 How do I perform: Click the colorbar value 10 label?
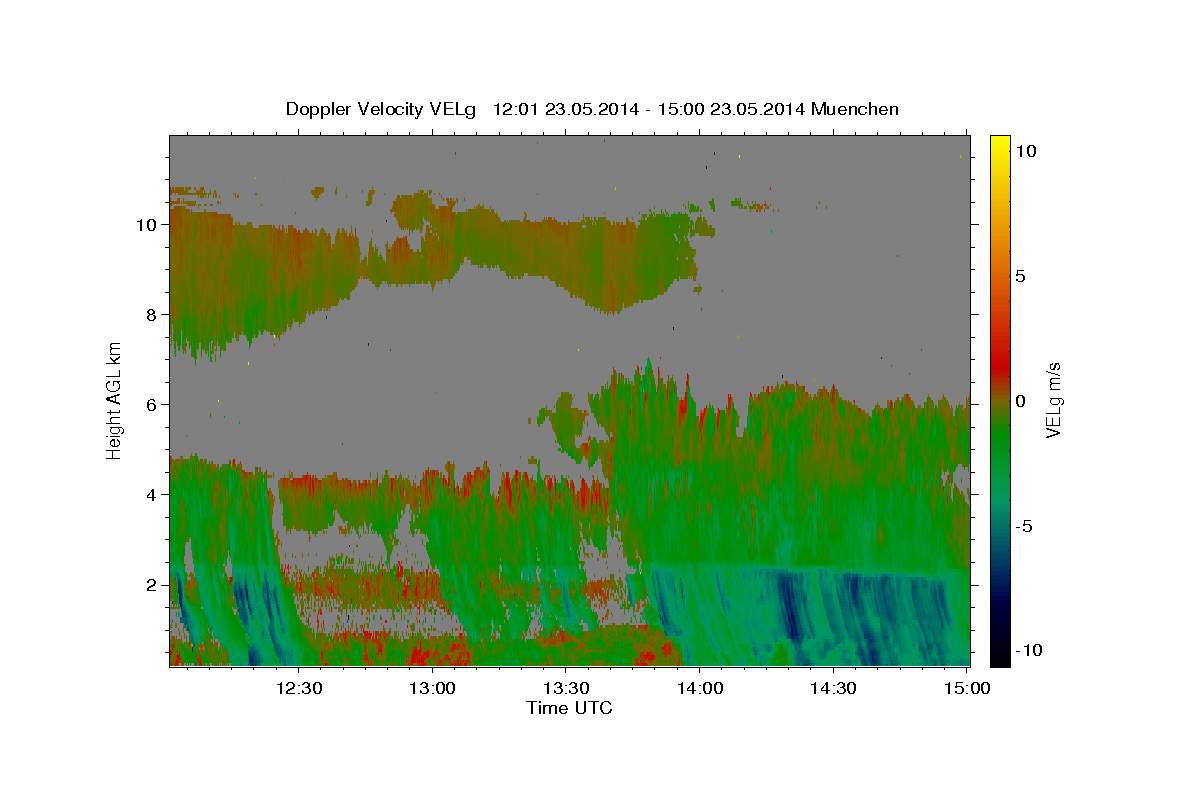point(1025,150)
